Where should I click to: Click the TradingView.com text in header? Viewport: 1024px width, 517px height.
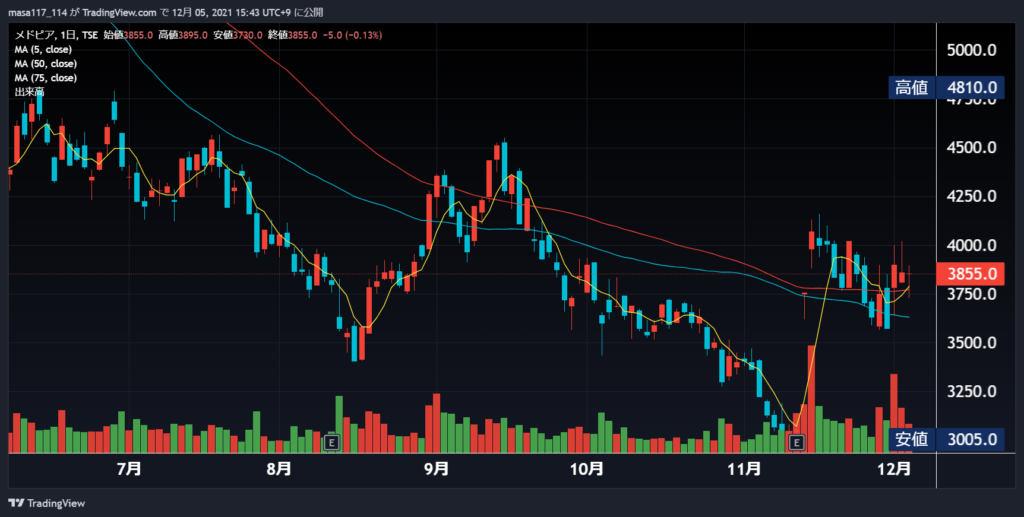(120, 12)
